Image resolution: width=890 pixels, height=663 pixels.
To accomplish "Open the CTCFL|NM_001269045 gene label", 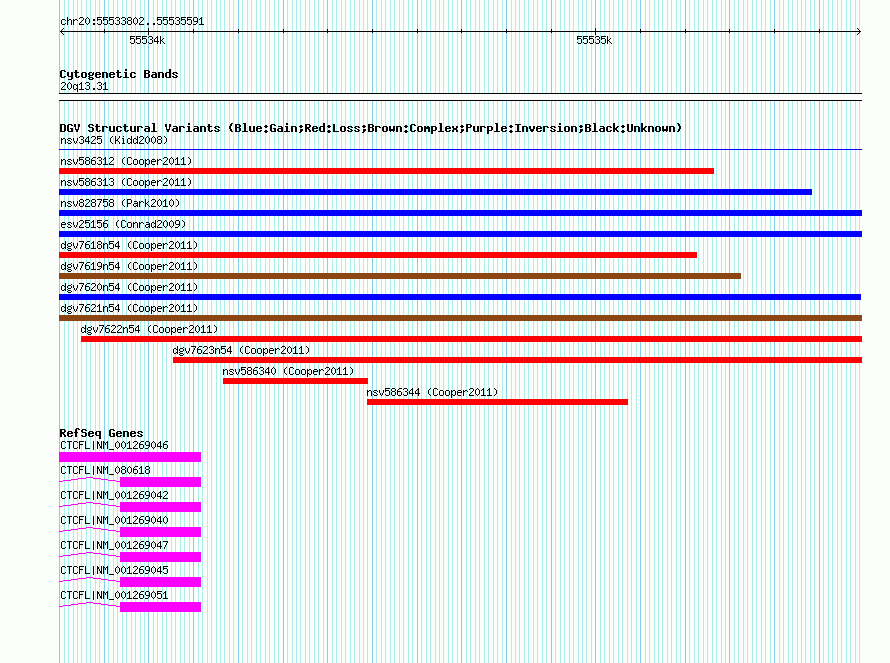I will 114,570.
